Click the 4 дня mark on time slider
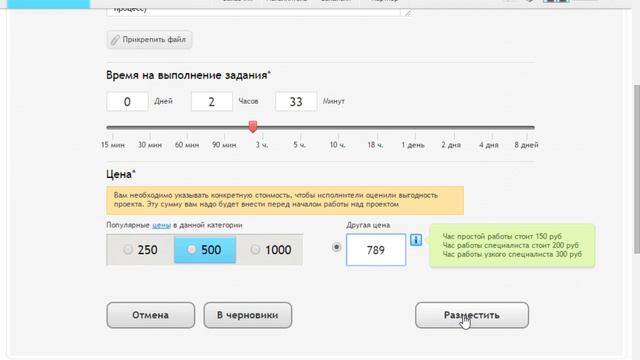 tap(489, 145)
